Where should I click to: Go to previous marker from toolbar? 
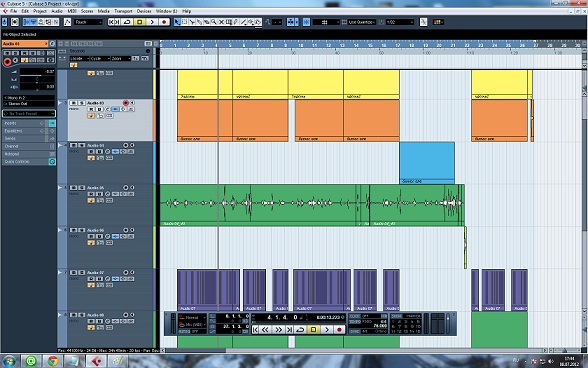click(111, 22)
